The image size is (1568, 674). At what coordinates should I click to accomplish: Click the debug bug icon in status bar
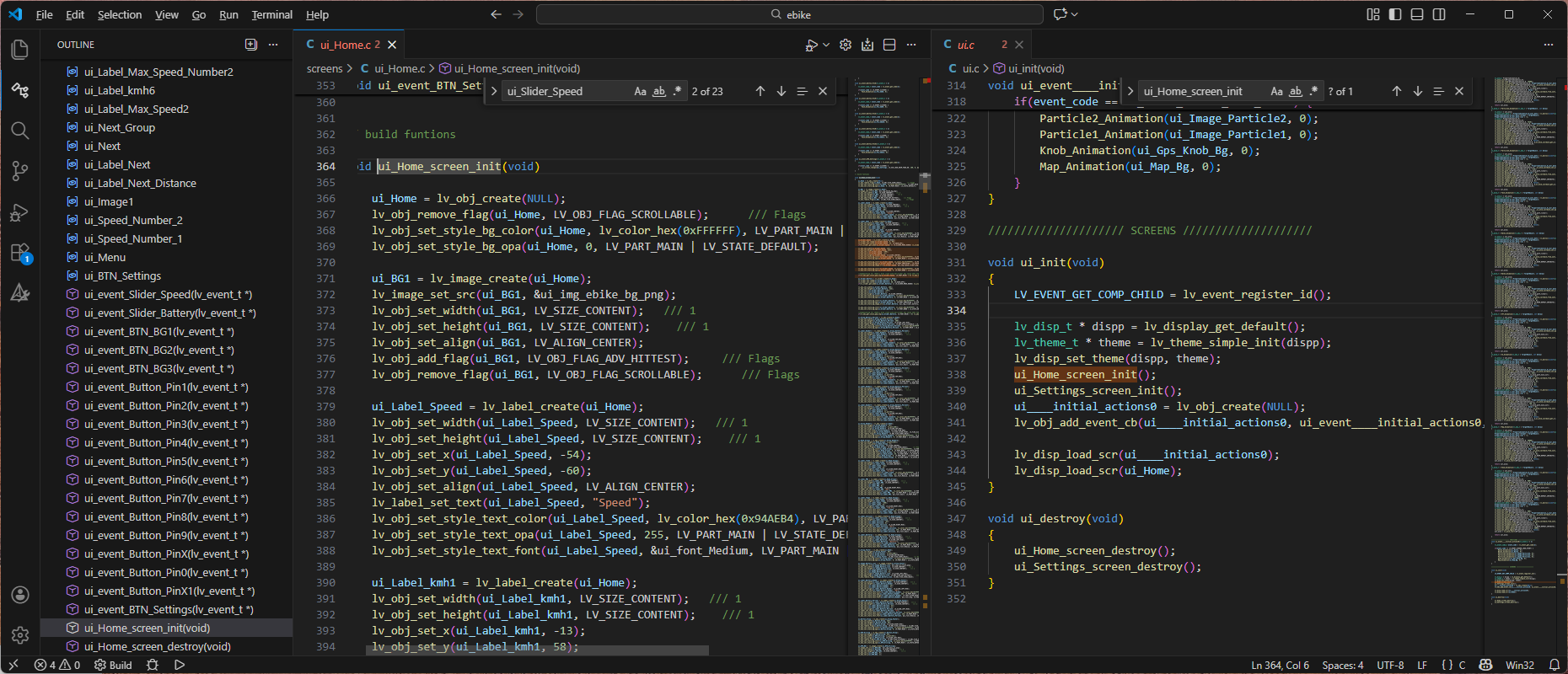click(x=153, y=665)
